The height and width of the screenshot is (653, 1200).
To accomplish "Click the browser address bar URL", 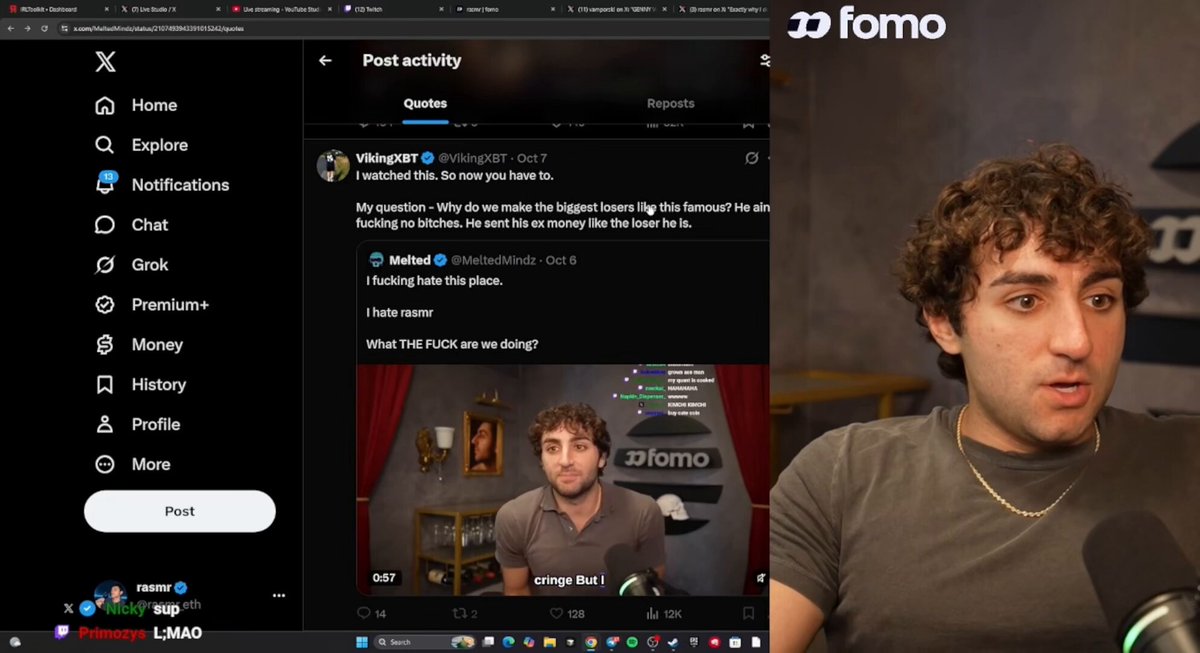I will [x=158, y=28].
